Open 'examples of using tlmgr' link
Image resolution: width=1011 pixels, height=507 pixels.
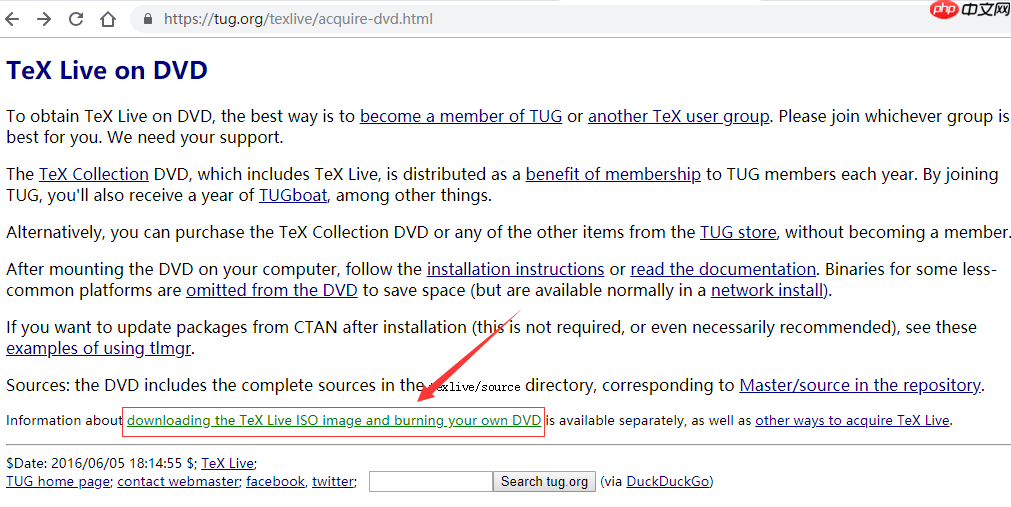(x=99, y=348)
